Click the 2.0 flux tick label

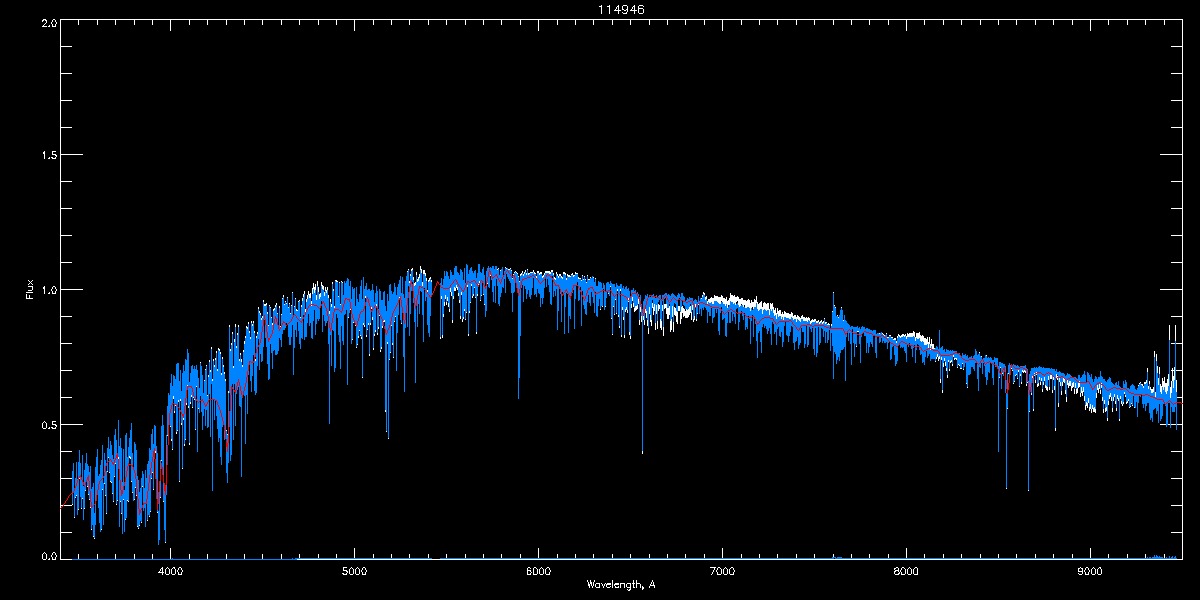(48, 22)
